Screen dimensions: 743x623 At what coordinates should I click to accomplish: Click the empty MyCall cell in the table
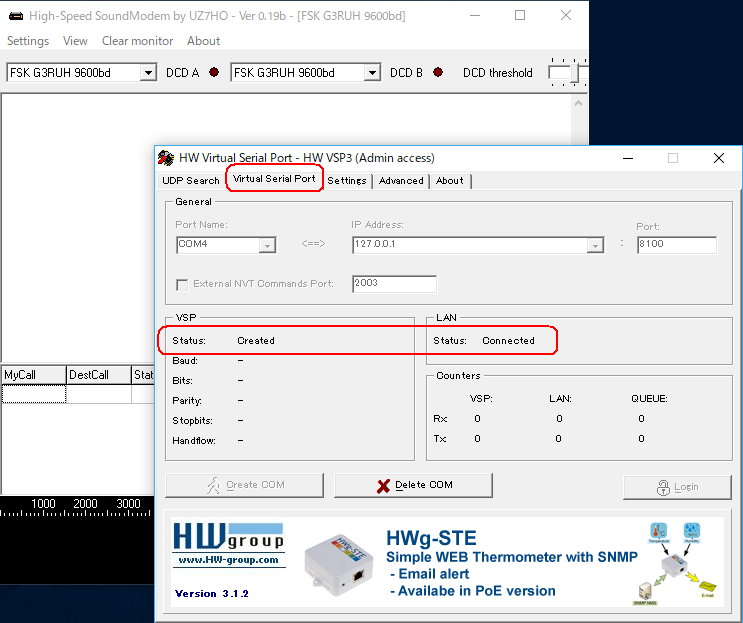(x=34, y=394)
